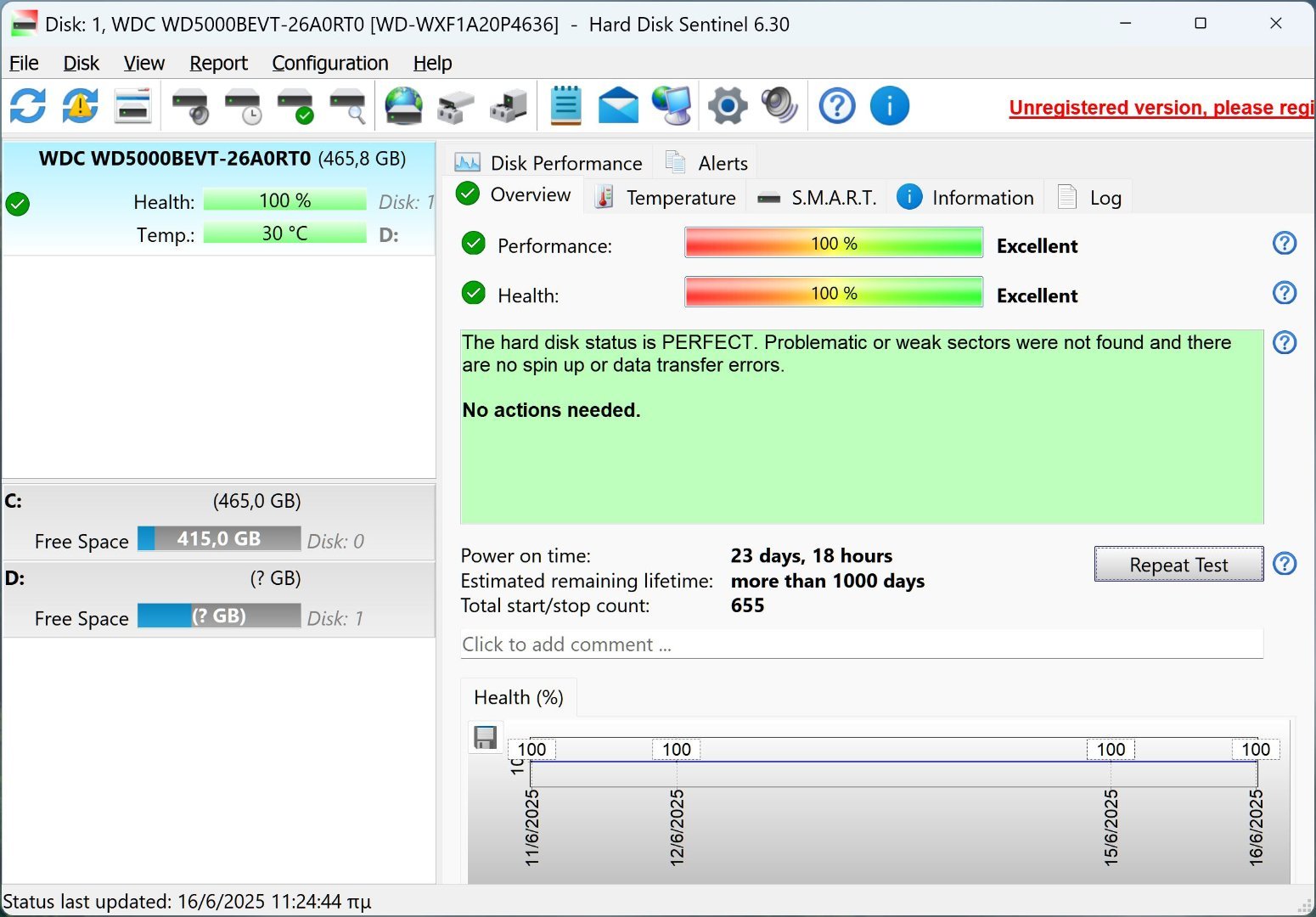1316x917 pixels.
Task: Click the disk Health 100 % bar in left panel
Action: (285, 200)
